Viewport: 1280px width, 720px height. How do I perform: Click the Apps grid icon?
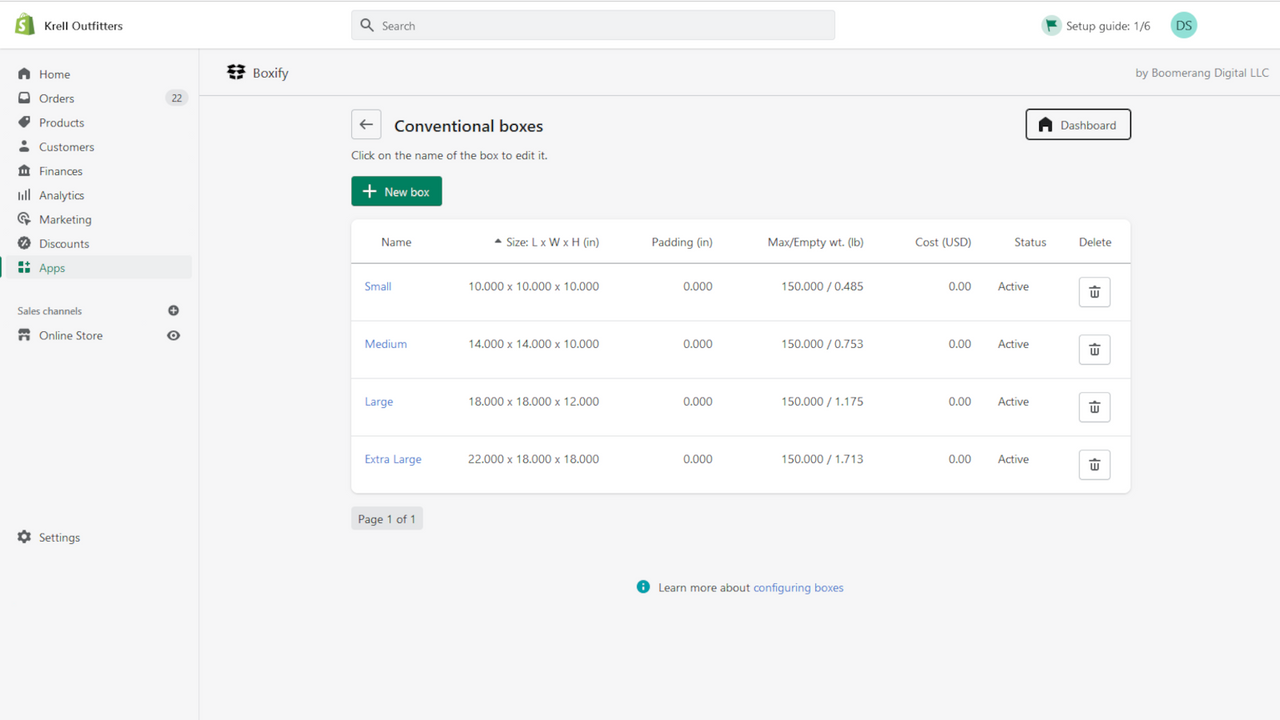(23, 267)
